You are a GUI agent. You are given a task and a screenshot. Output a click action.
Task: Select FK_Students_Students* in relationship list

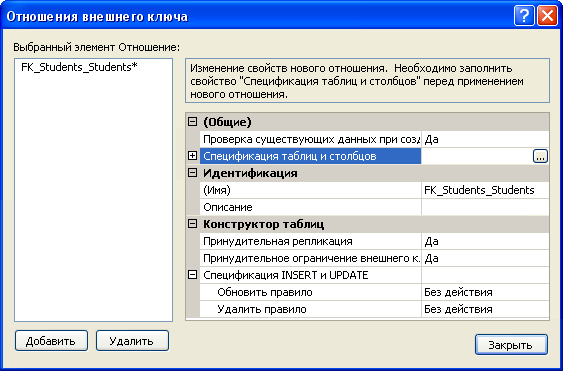tap(79, 67)
